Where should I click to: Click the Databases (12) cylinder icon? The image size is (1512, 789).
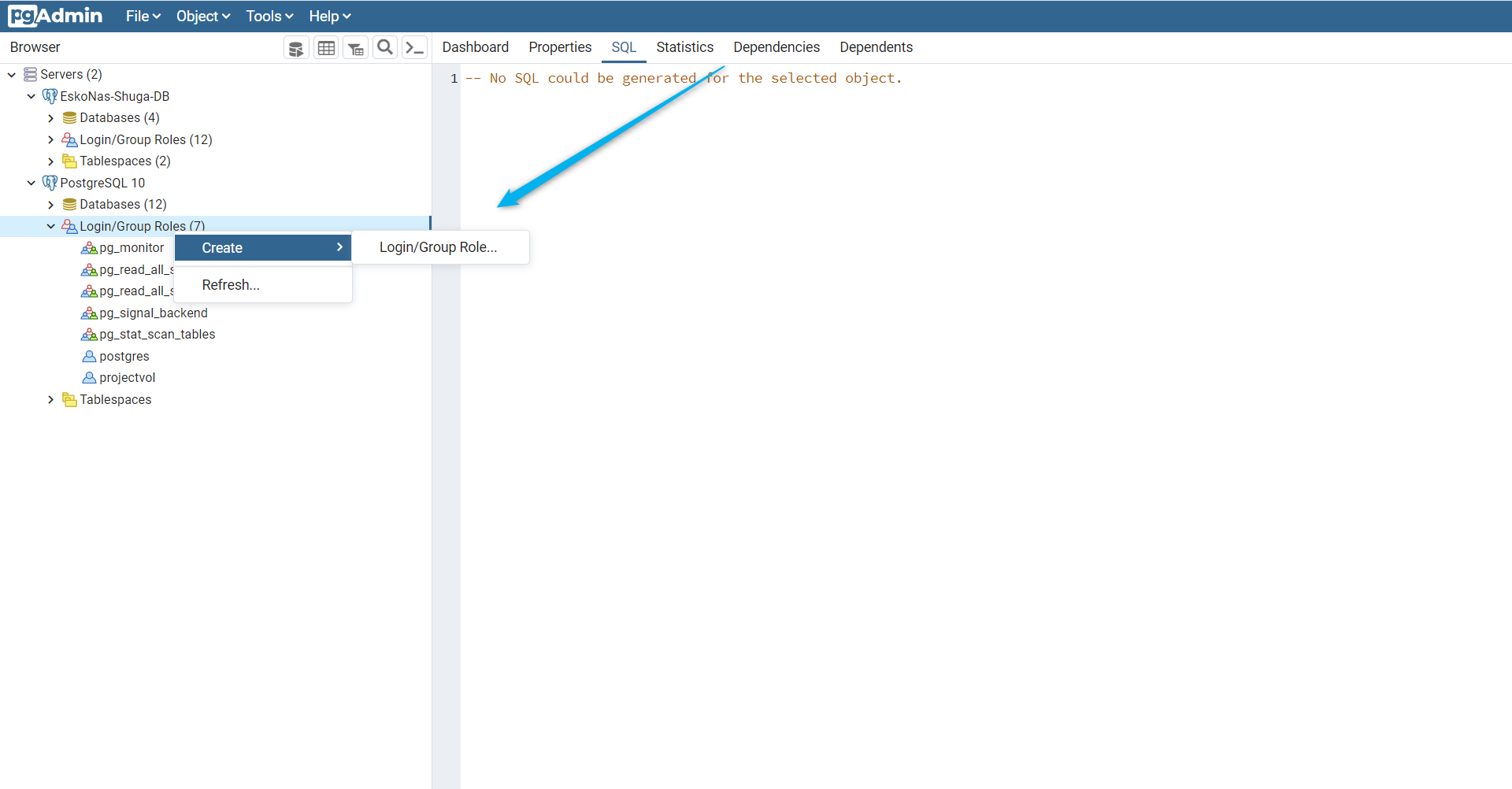[69, 204]
